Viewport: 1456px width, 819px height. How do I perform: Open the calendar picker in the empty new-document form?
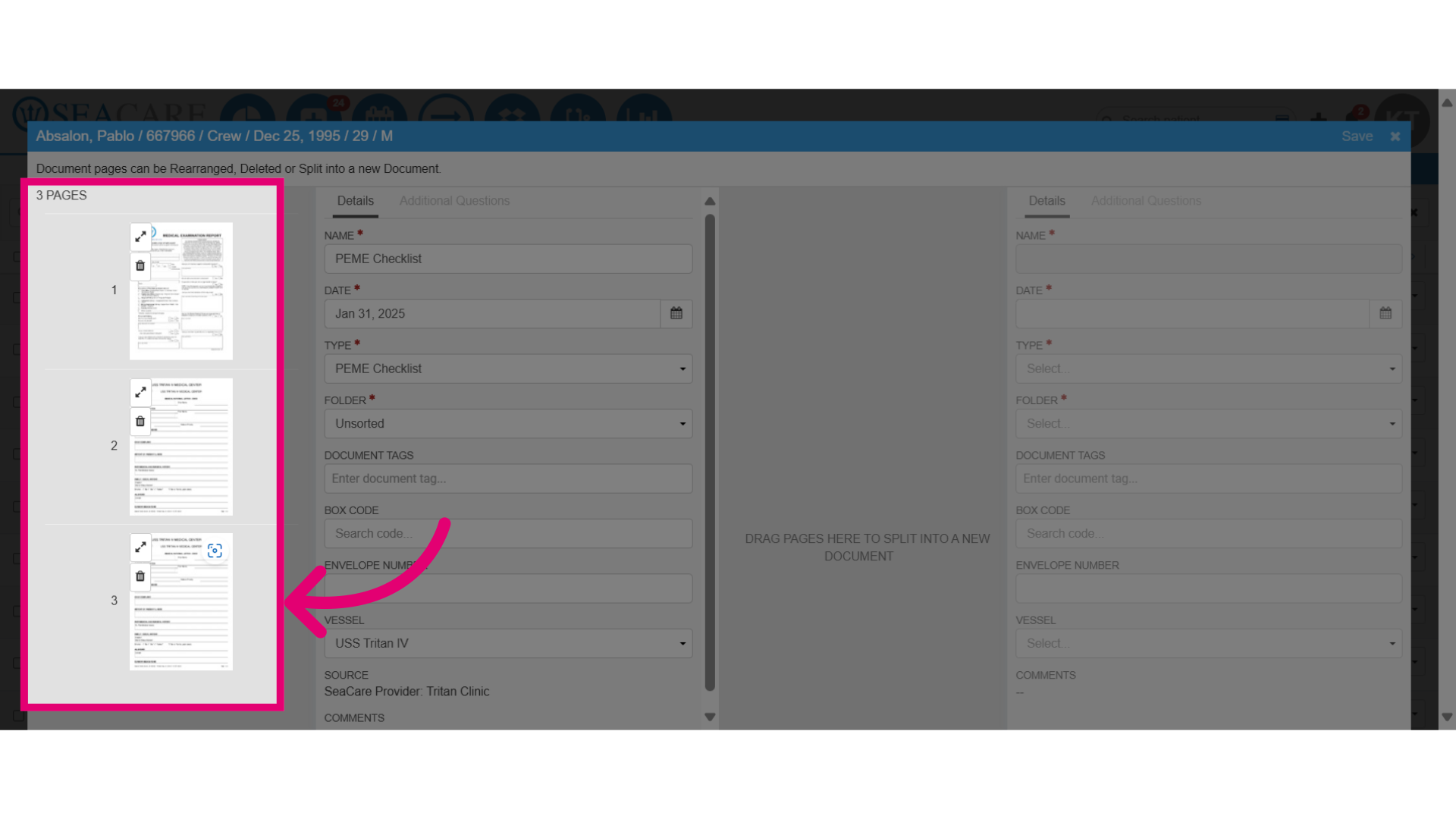click(1385, 313)
